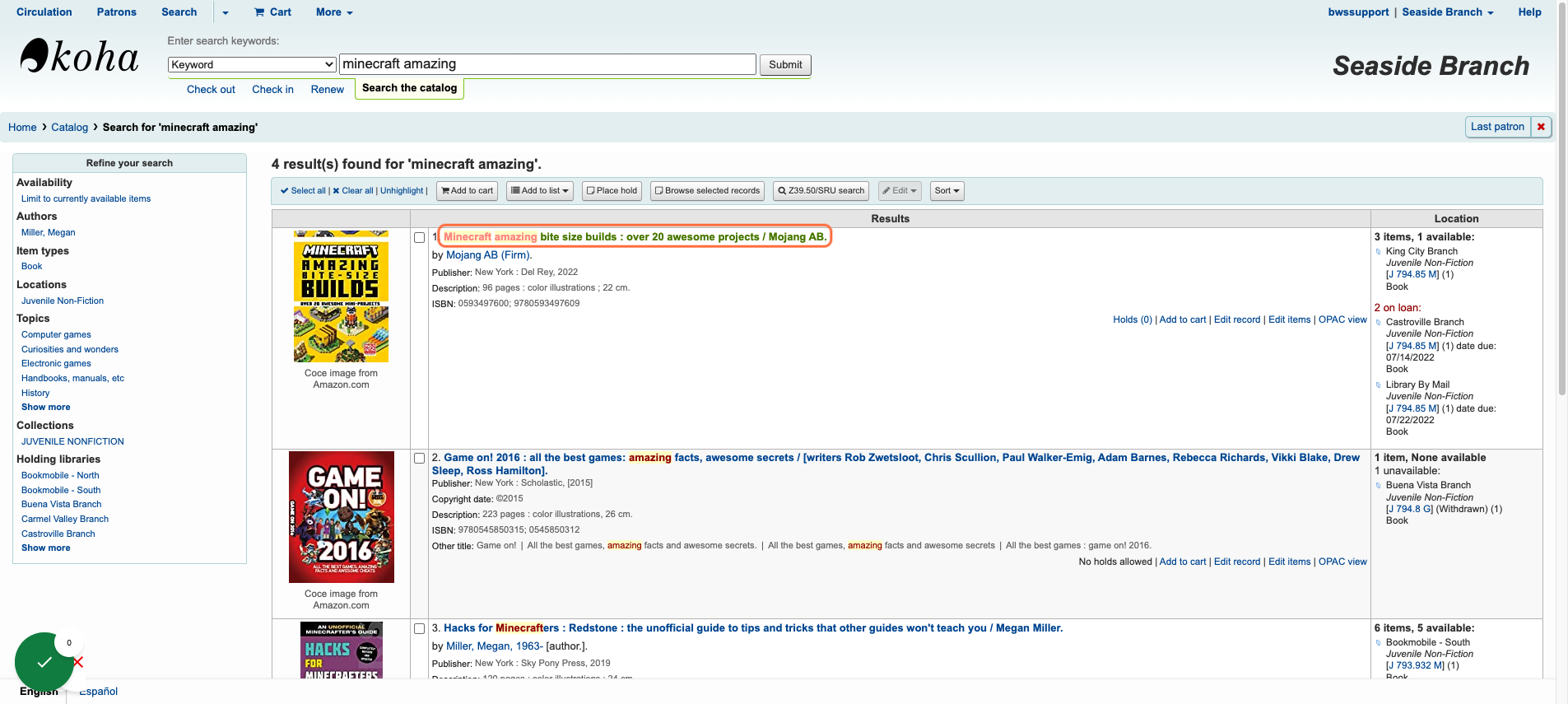The image size is (1568, 704).
Task: Click Browse selected records button
Action: pos(707,191)
